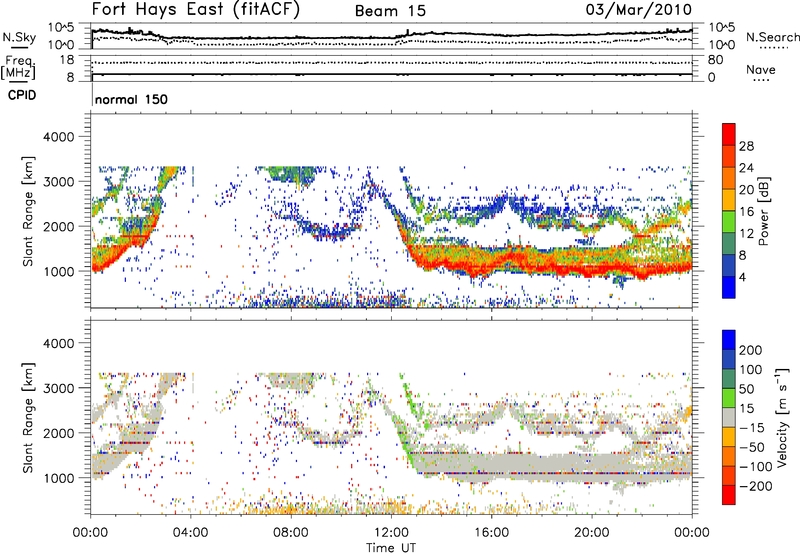Pick the light green 12–16 dB power swatch

pyautogui.click(x=729, y=221)
